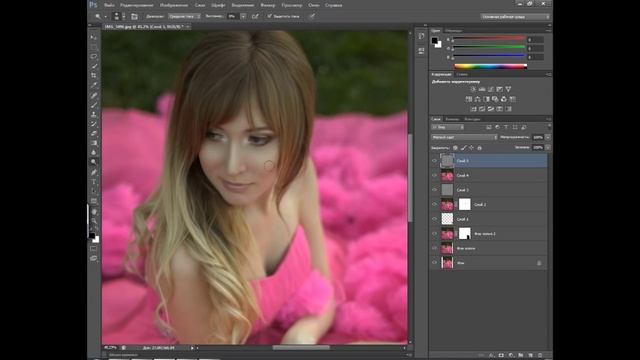Open the Окно menu
640x360 pixels.
coord(314,5)
